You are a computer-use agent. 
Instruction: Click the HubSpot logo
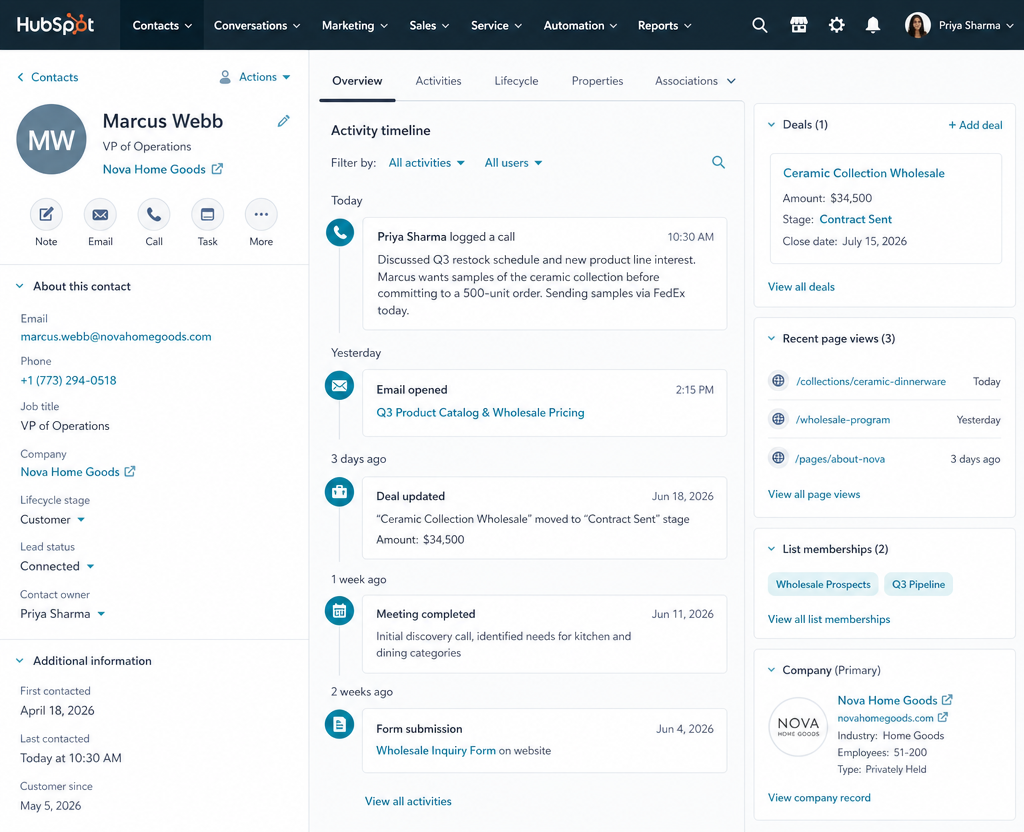(x=56, y=25)
